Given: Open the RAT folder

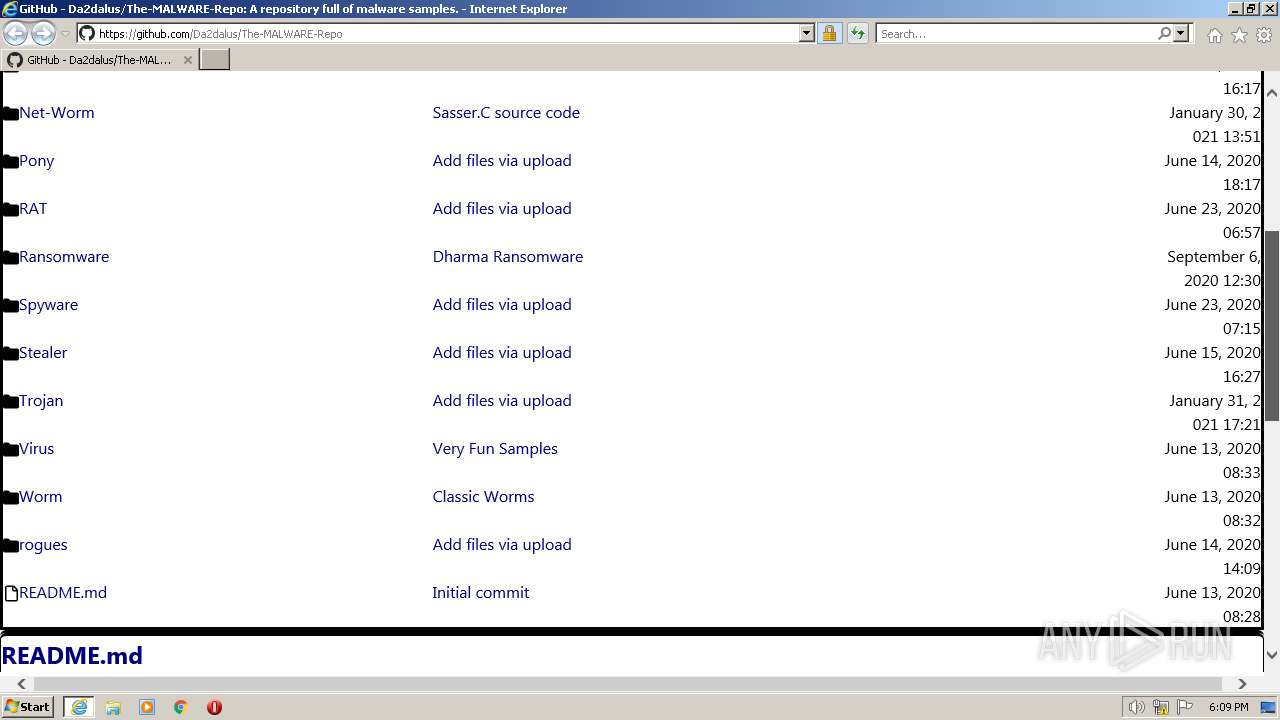Looking at the screenshot, I should pos(33,209).
